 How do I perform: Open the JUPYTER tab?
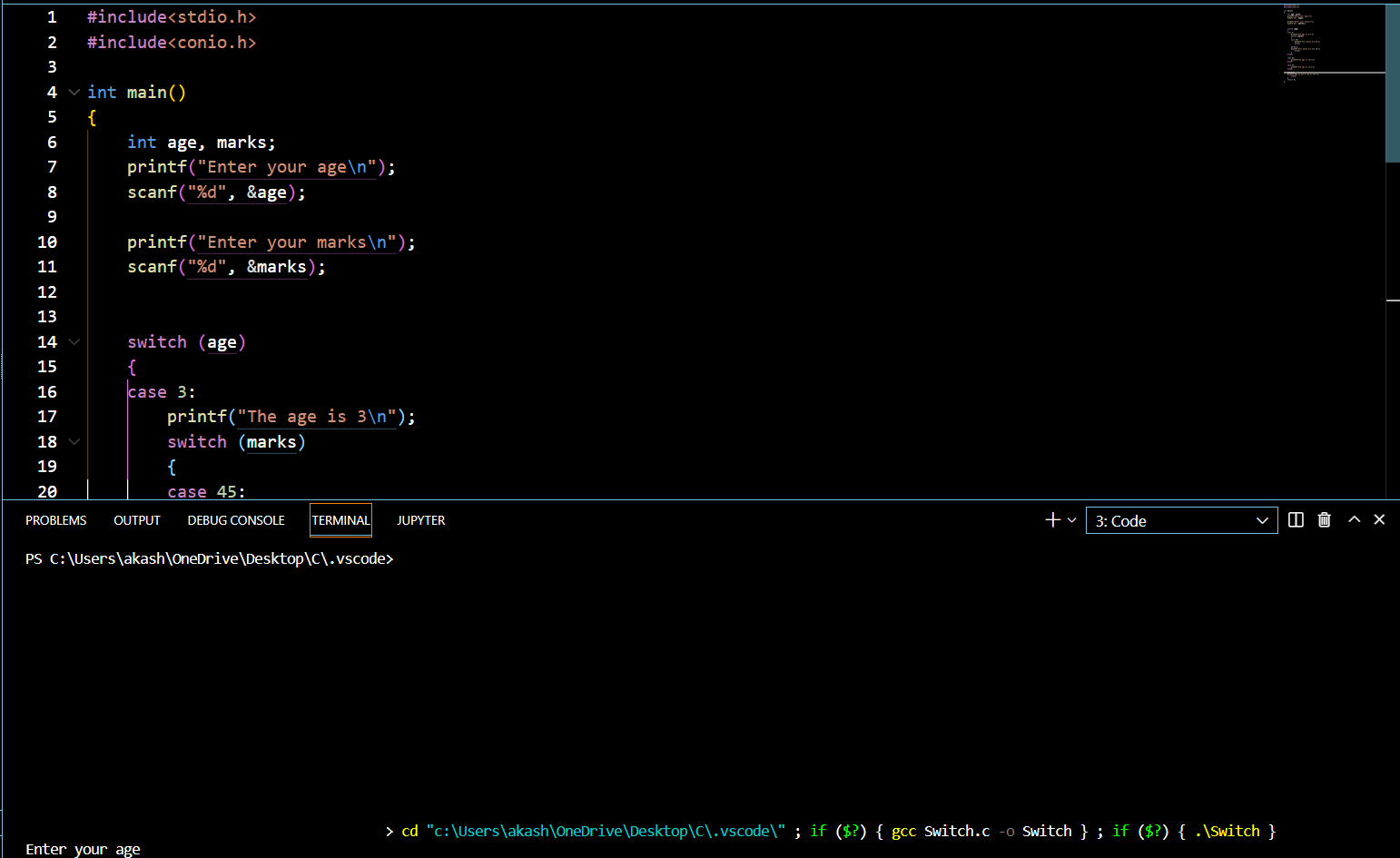coord(421,520)
